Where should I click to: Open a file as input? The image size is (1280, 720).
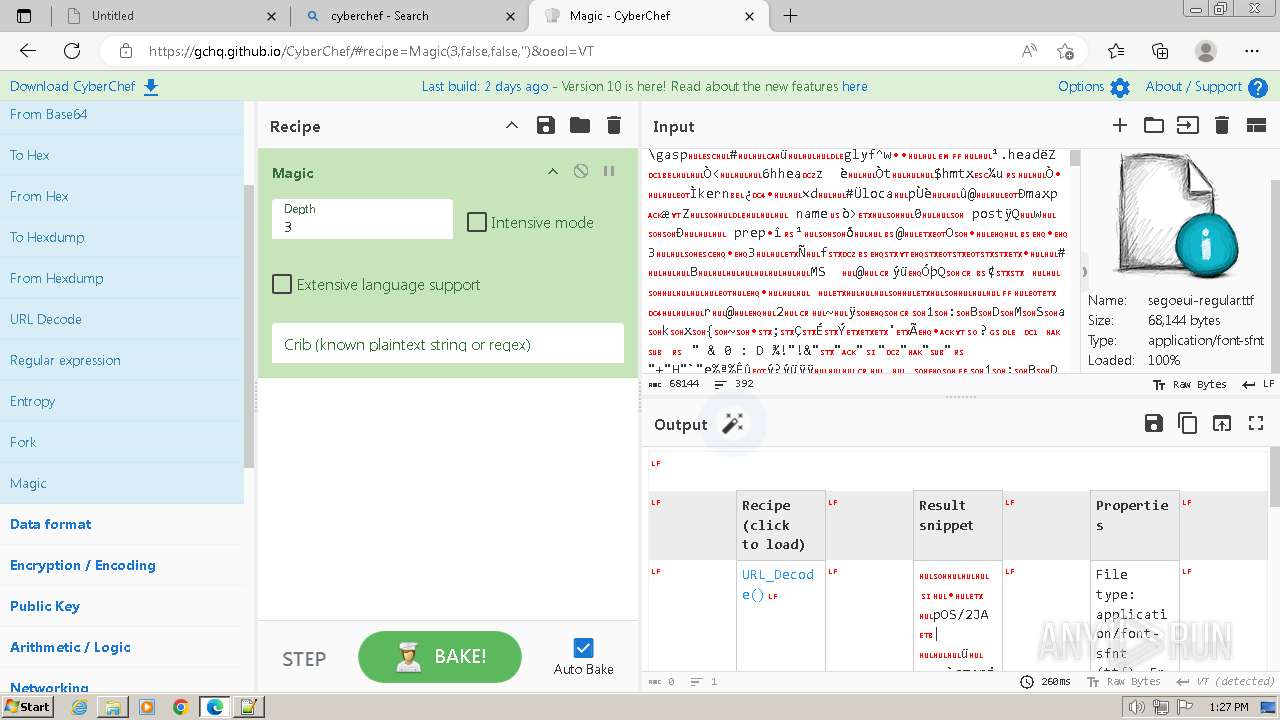pos(1187,125)
